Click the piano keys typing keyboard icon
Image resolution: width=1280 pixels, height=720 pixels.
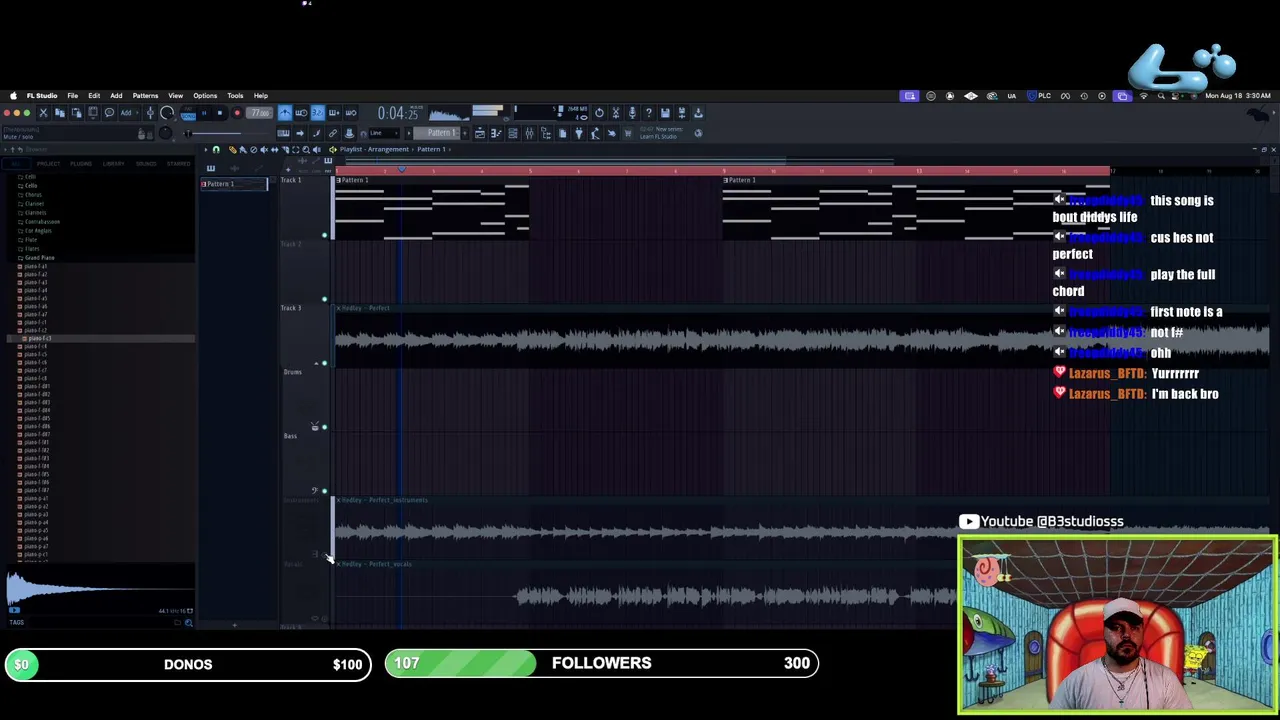[283, 133]
